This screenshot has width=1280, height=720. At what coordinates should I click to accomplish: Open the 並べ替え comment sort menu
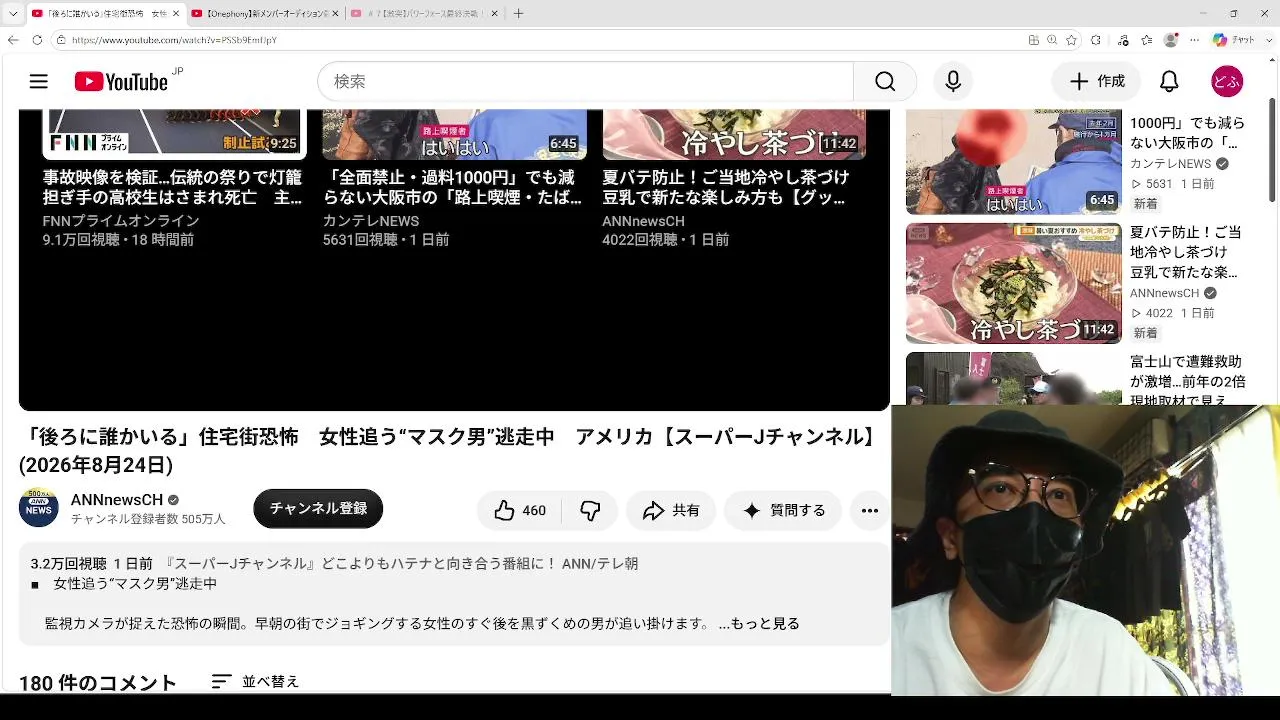click(255, 681)
